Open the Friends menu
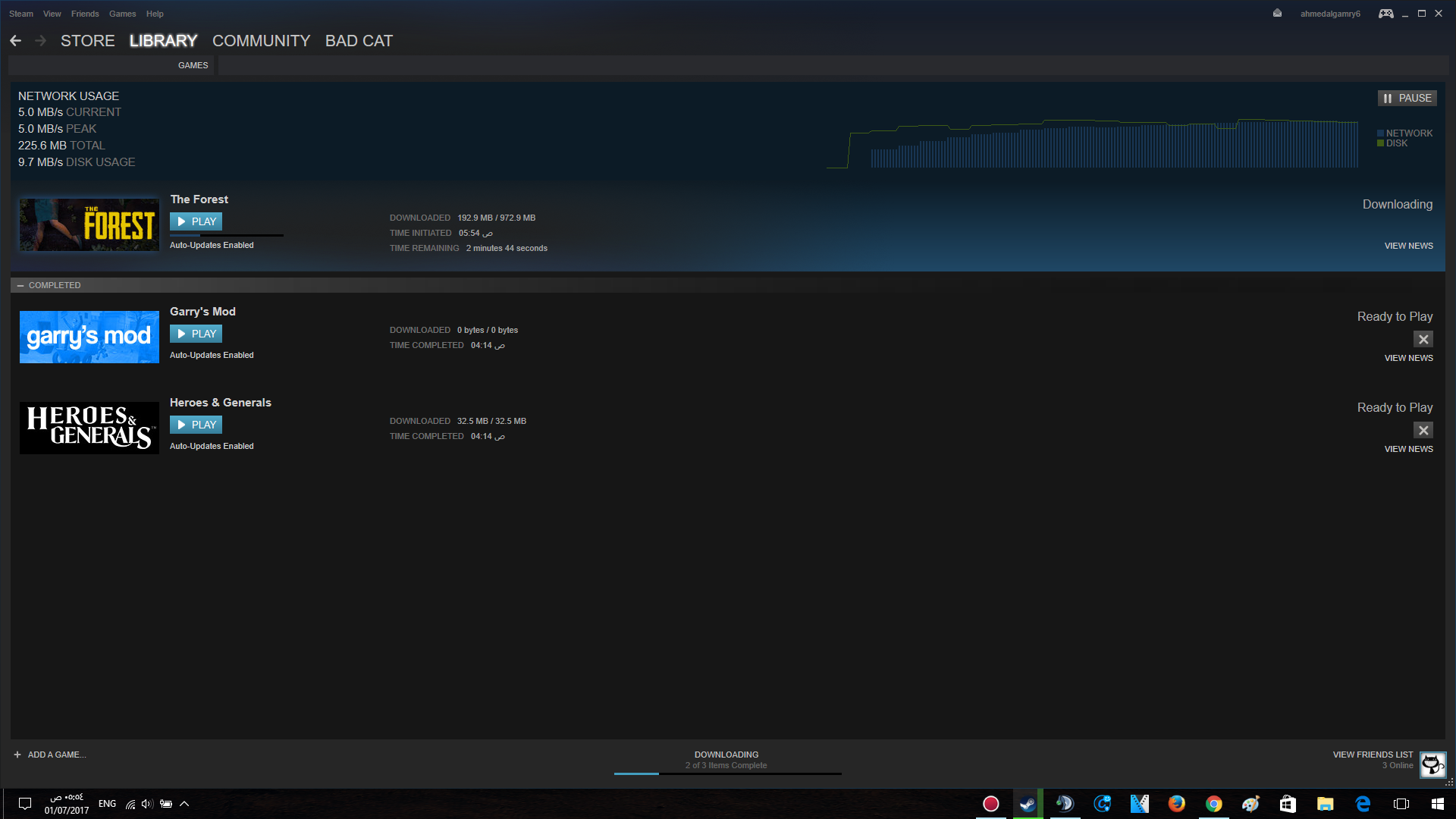The width and height of the screenshot is (1456, 819). pos(85,14)
